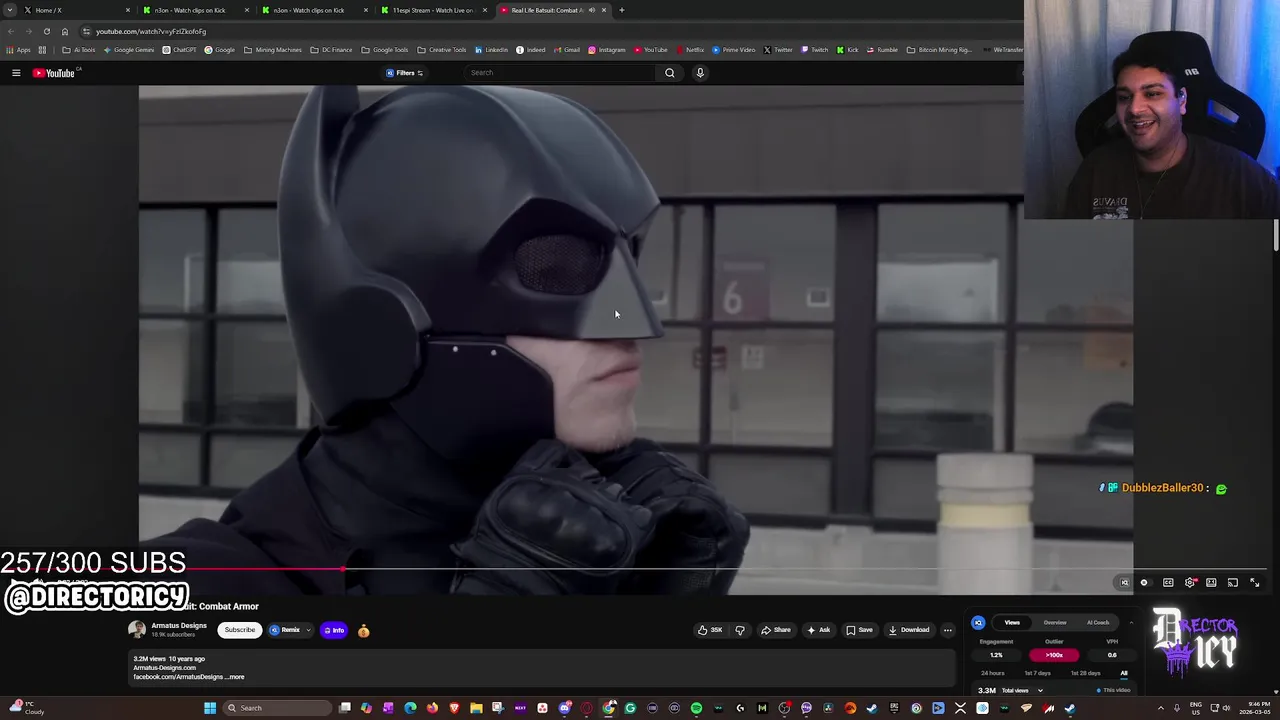Switch to the 11espi Stream browser tab

(433, 10)
